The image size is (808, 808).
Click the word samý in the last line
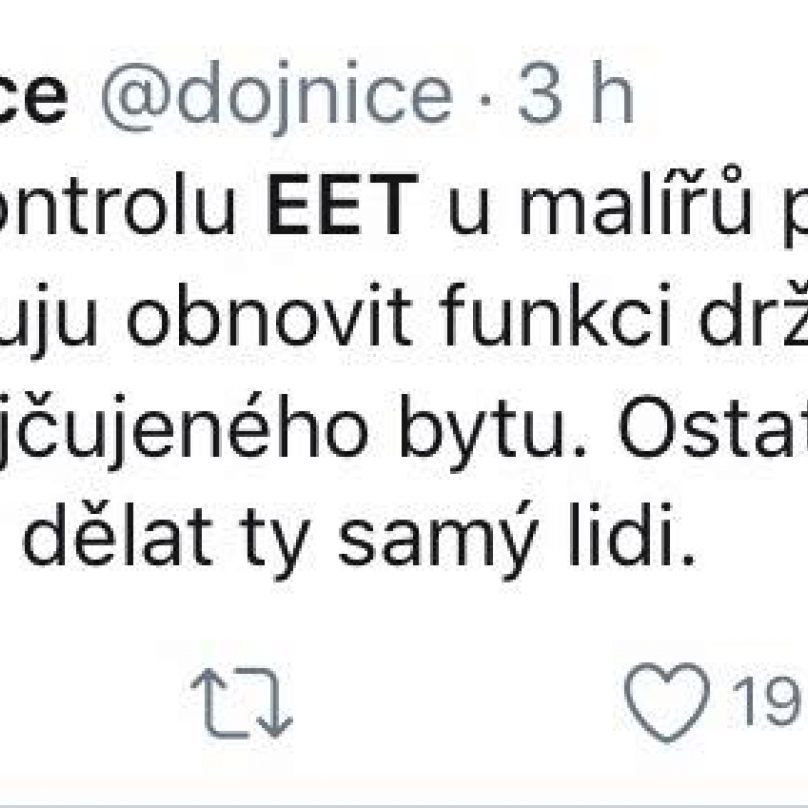[439, 540]
